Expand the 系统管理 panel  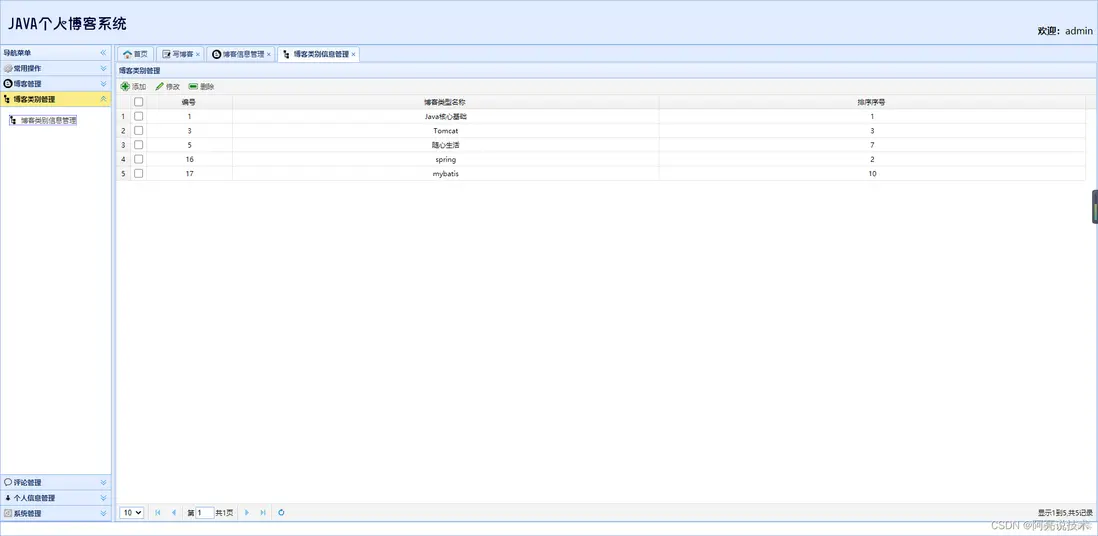[103, 513]
